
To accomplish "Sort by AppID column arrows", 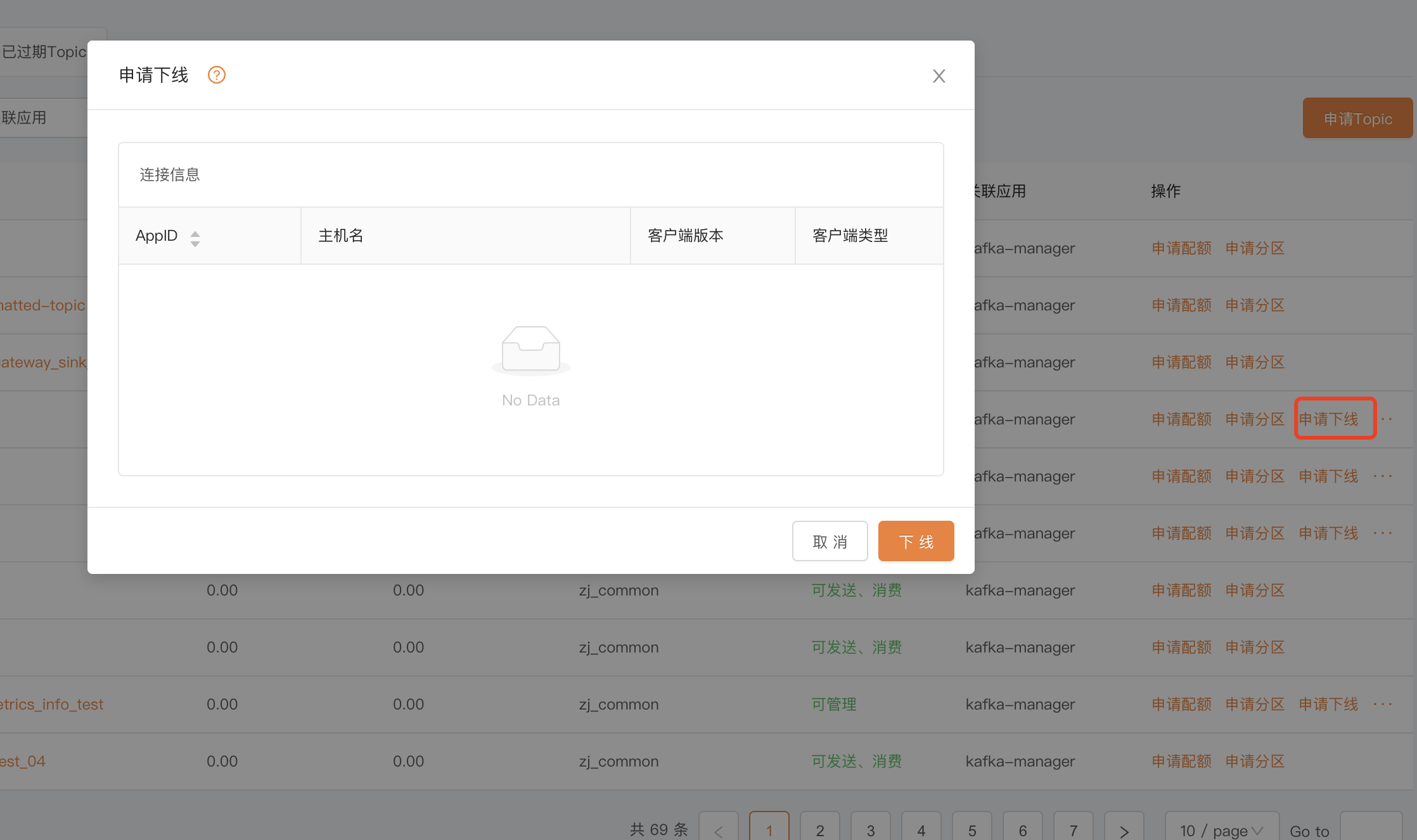I will [195, 238].
